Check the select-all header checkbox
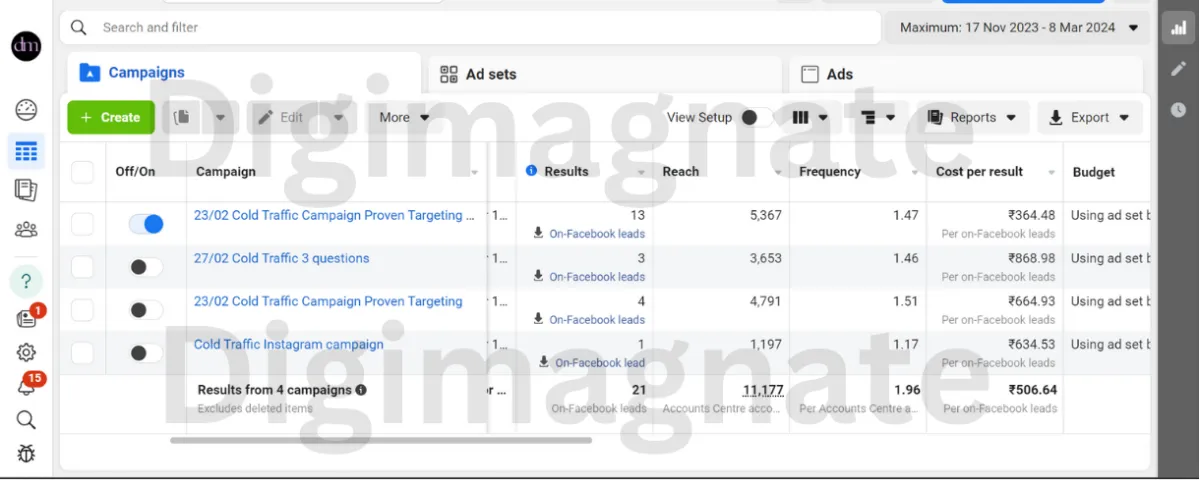The width and height of the screenshot is (1200, 486). pos(82,172)
